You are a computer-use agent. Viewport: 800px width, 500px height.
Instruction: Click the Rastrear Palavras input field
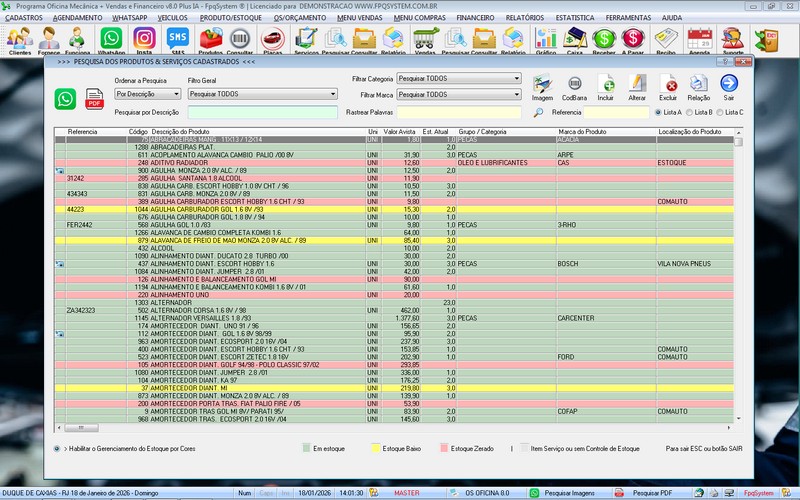pyautogui.click(x=458, y=112)
